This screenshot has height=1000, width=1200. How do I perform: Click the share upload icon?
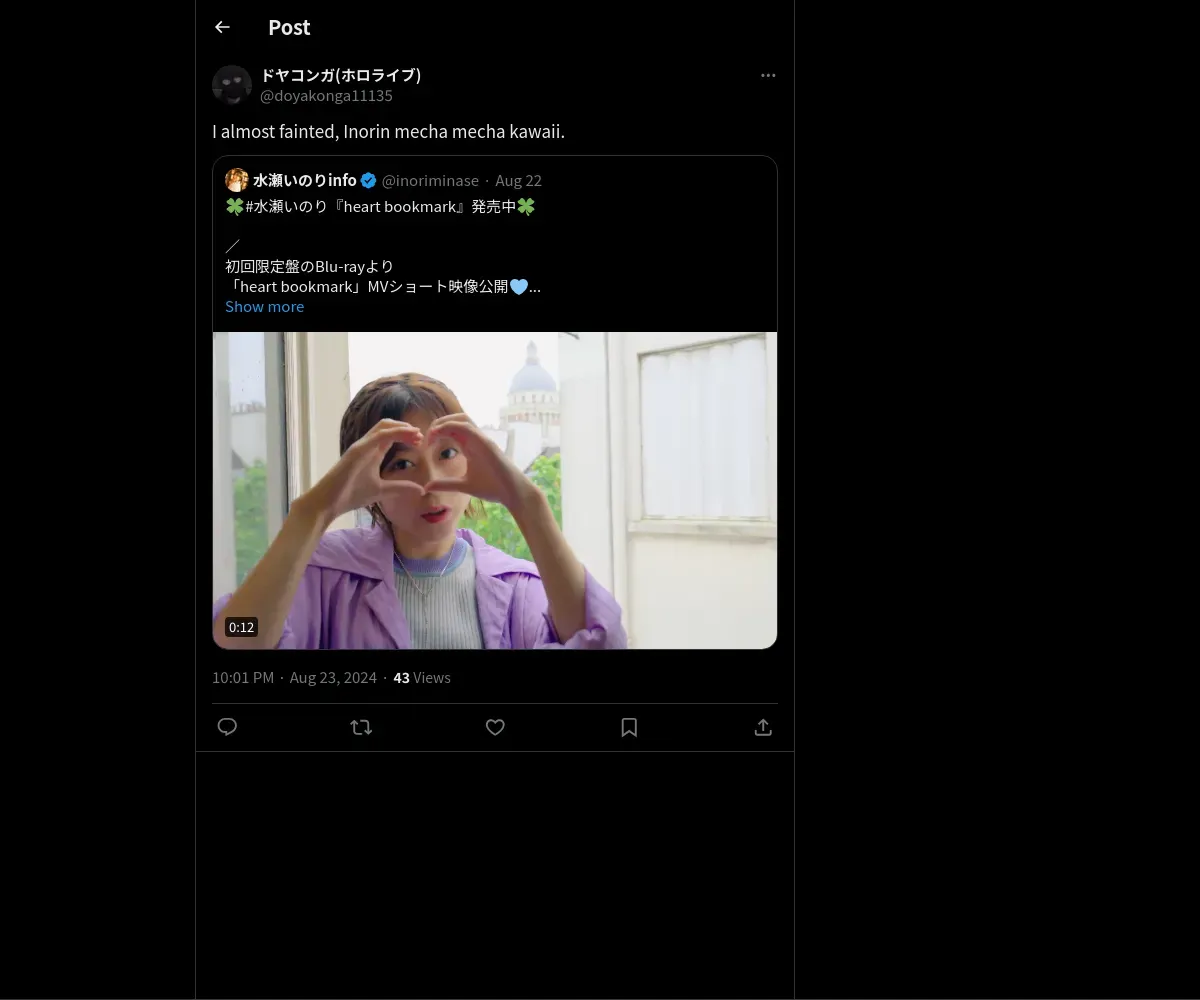pos(763,727)
